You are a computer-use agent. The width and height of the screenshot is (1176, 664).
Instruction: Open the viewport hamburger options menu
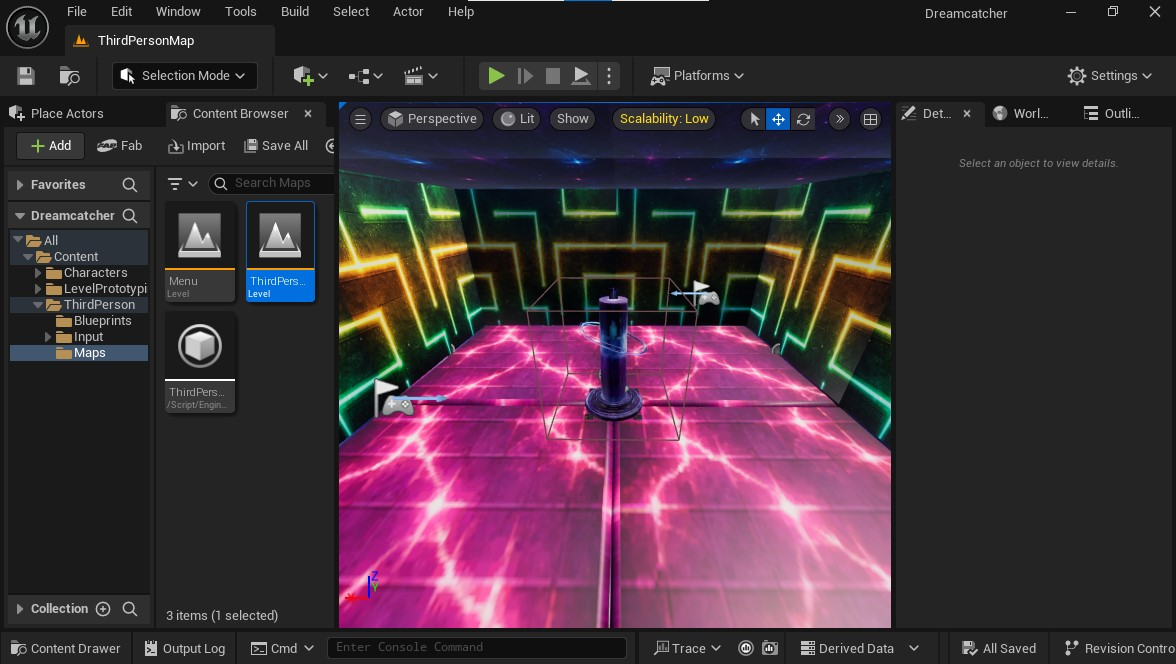click(361, 119)
